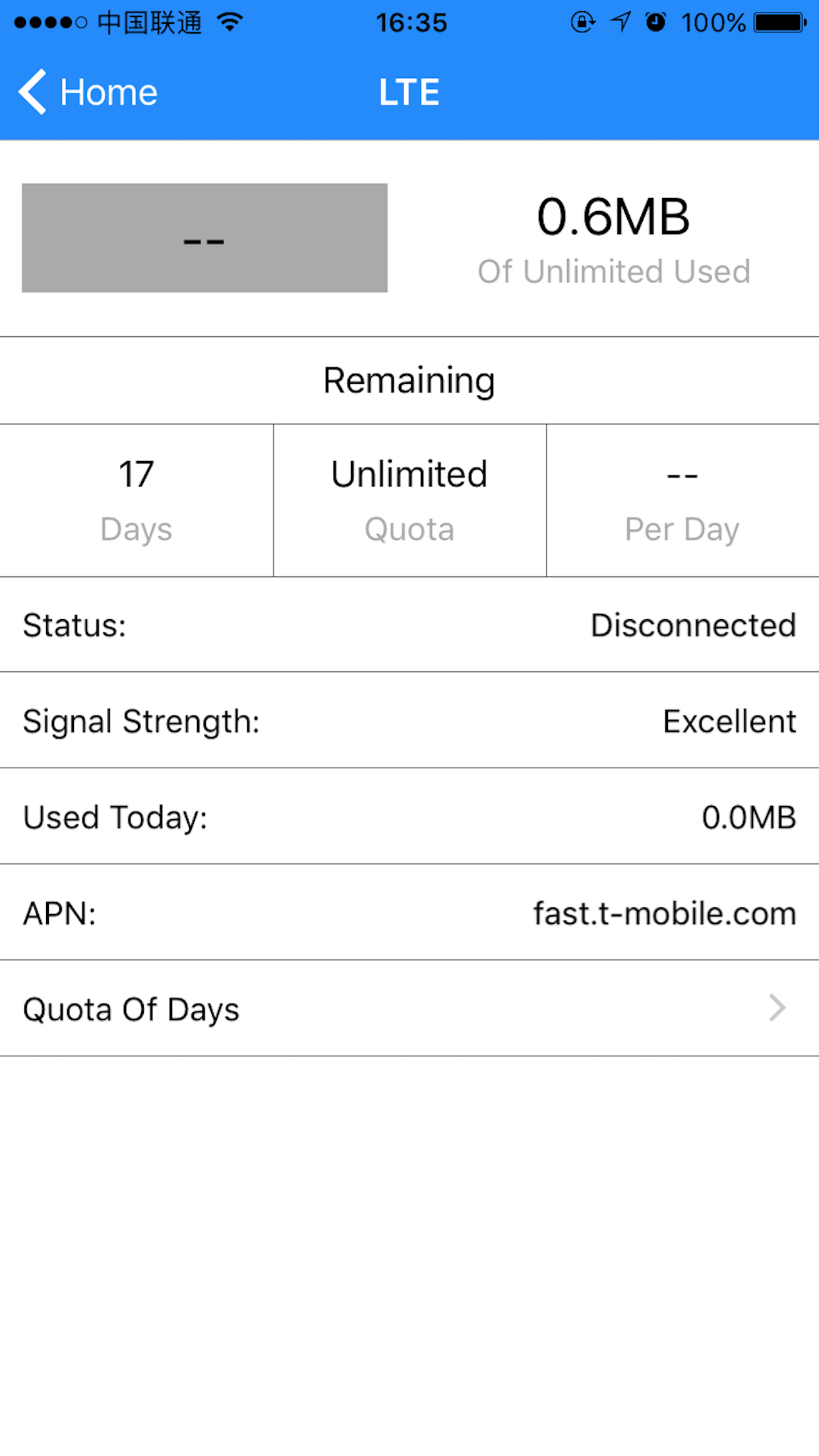Tap the Status Disconnected row
819x1456 pixels.
pos(409,624)
